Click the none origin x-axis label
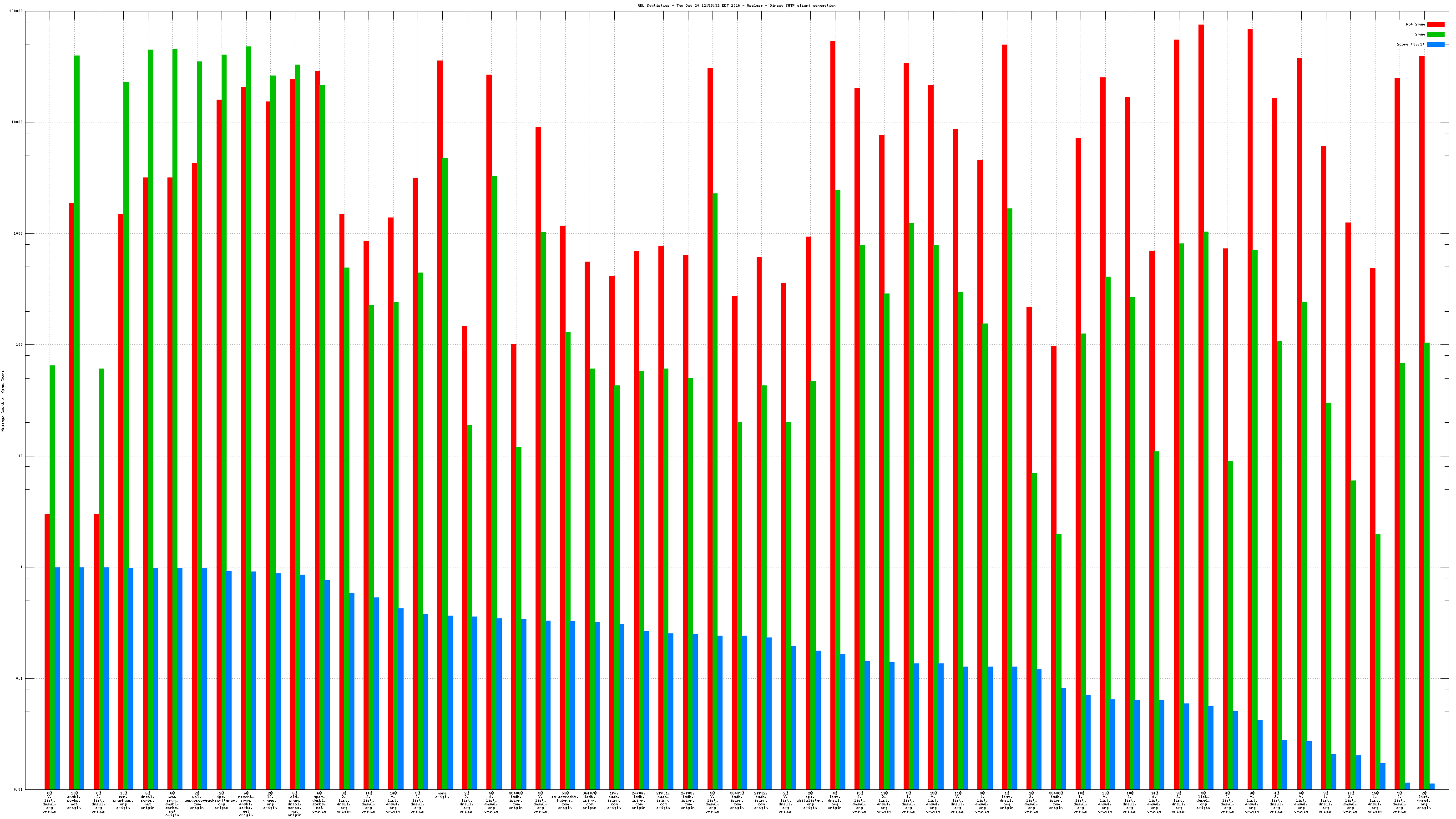 point(442,795)
